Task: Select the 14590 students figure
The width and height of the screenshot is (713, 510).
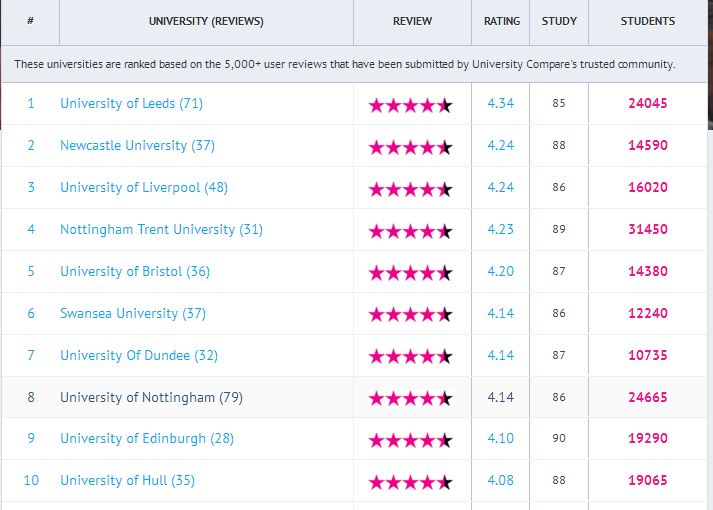Action: pos(648,145)
